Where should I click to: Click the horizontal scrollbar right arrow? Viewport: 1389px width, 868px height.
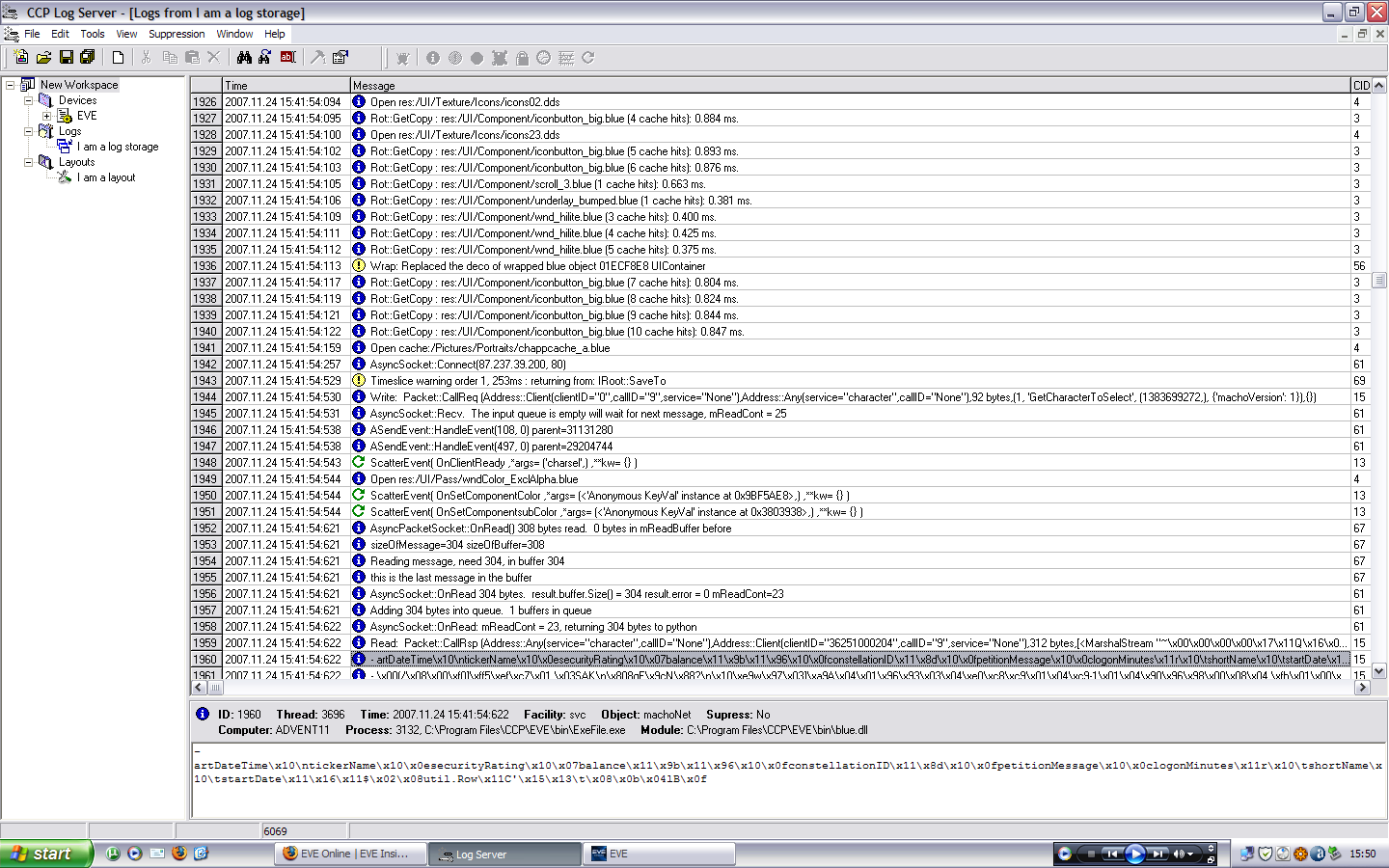1363,688
